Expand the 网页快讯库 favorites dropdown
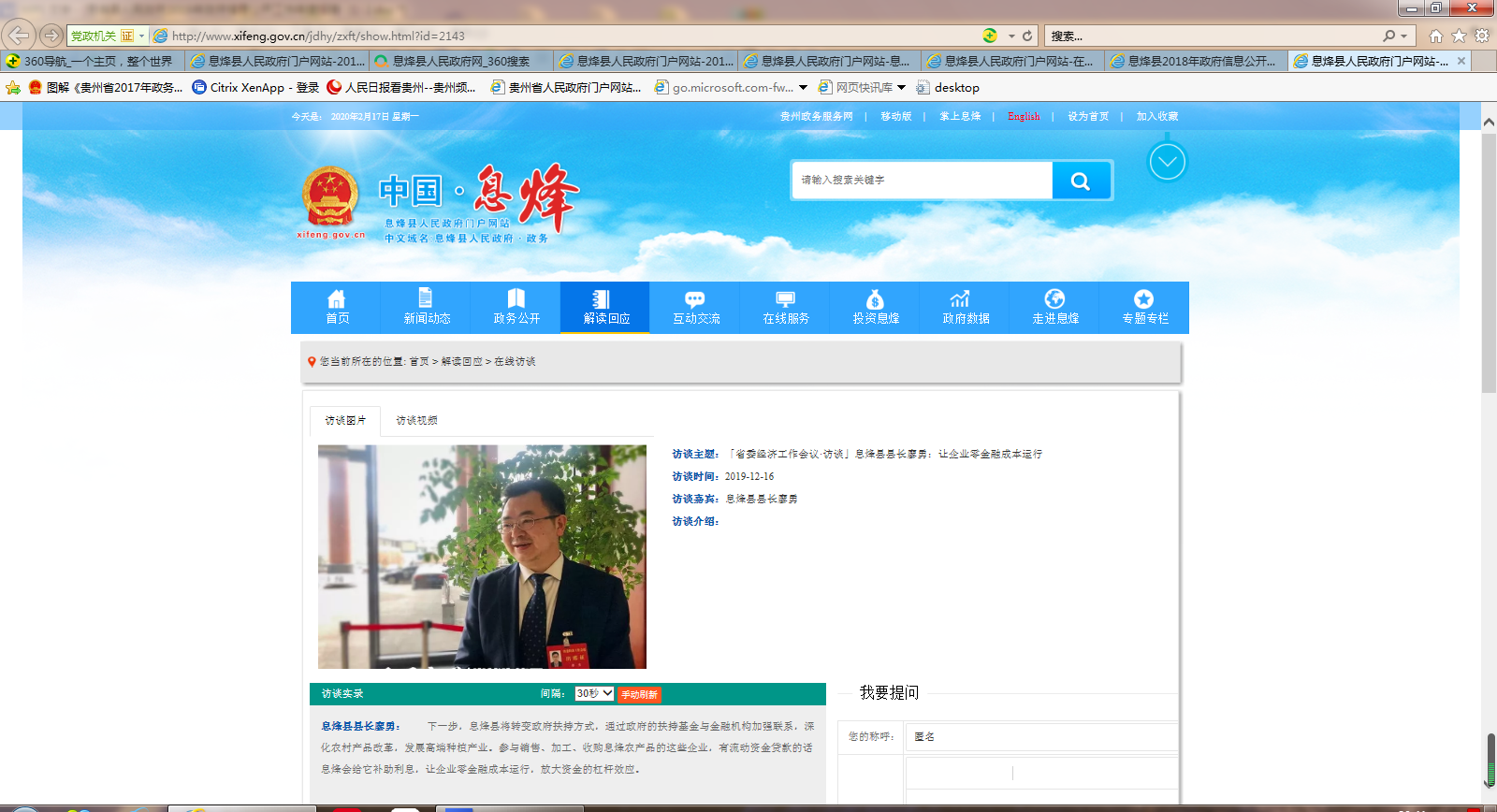This screenshot has height=812, width=1497. 901,87
